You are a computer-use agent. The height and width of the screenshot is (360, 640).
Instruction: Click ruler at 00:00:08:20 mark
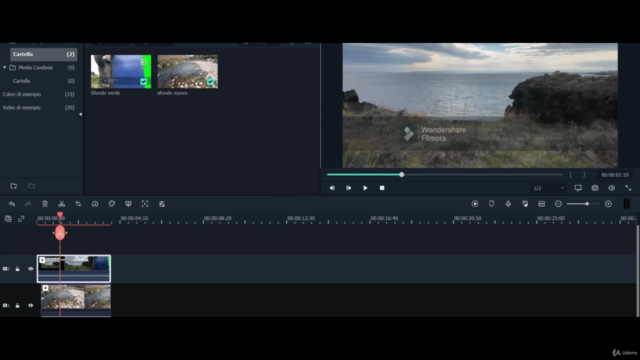[x=218, y=218]
